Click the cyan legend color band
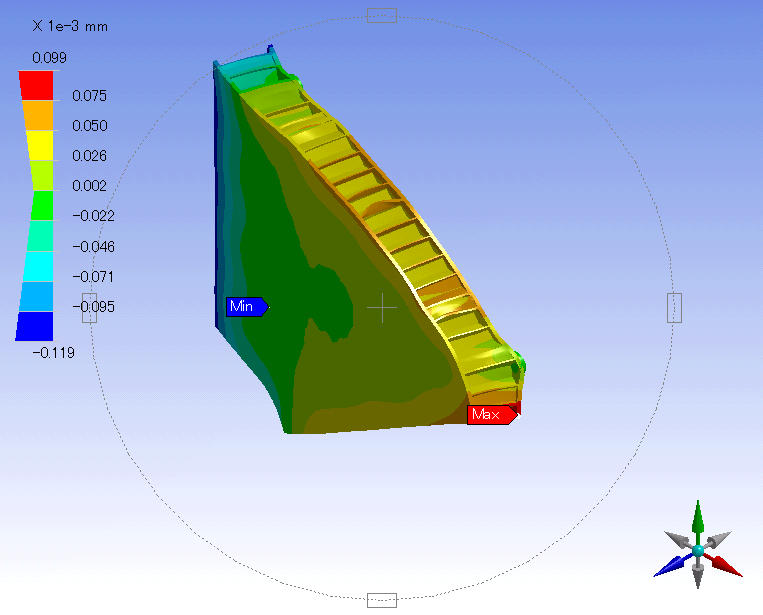Viewport: 763px width, 615px height. coord(38,266)
